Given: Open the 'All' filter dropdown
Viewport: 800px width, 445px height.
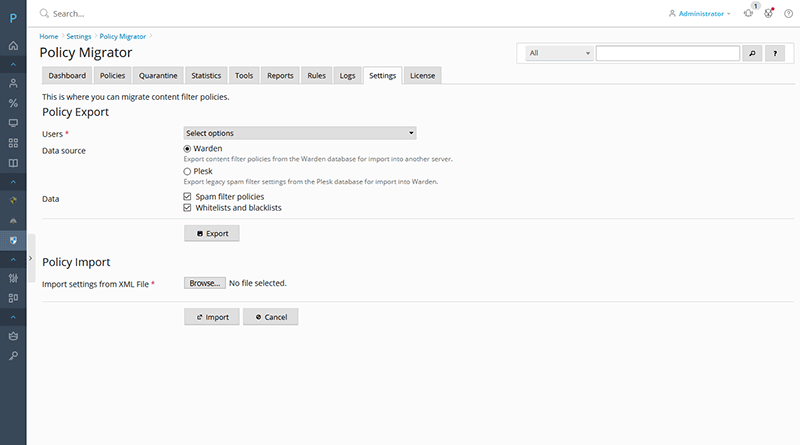Looking at the screenshot, I should [560, 53].
